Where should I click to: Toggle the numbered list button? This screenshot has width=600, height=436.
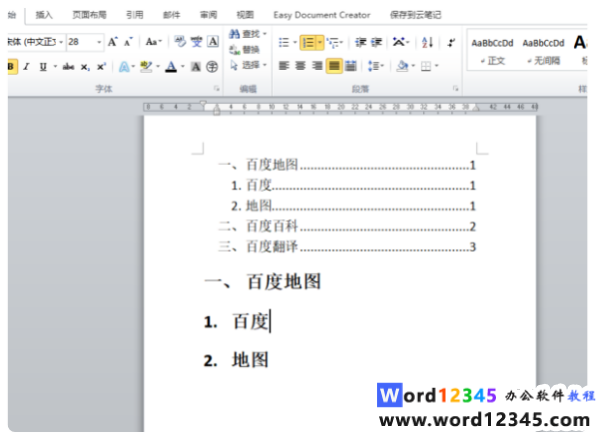308,42
